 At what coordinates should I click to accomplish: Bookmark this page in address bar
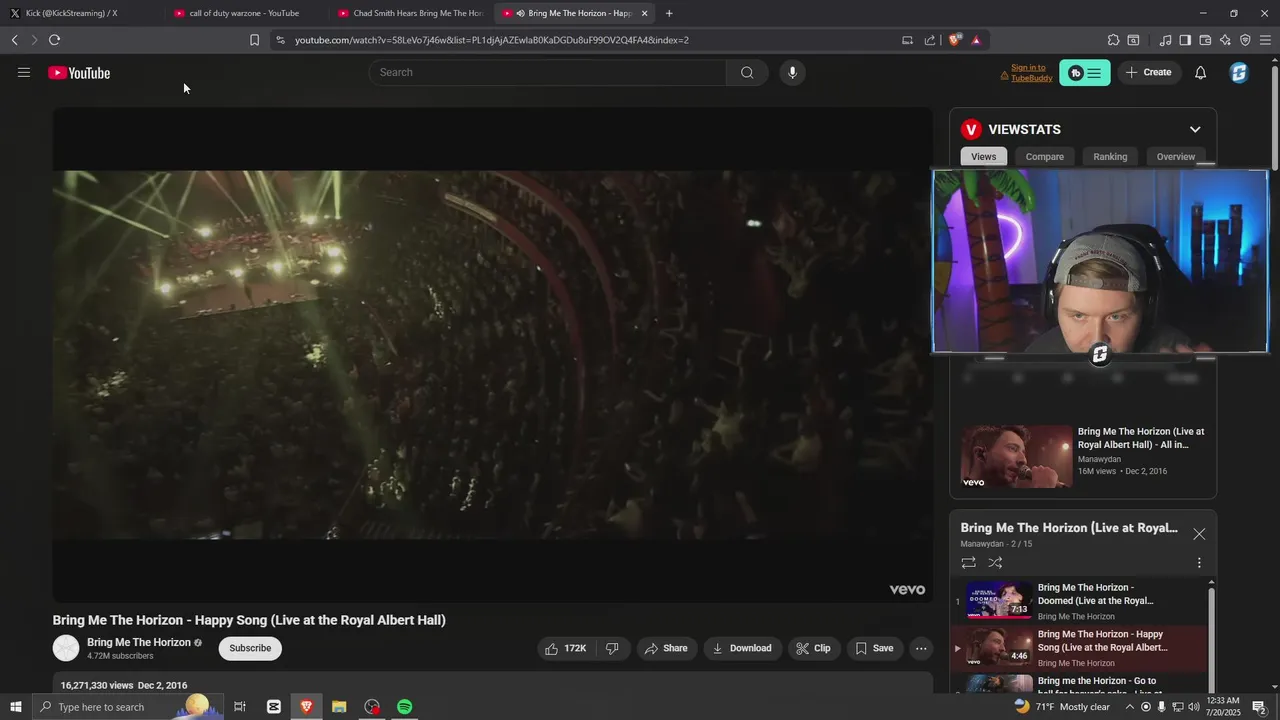(254, 40)
